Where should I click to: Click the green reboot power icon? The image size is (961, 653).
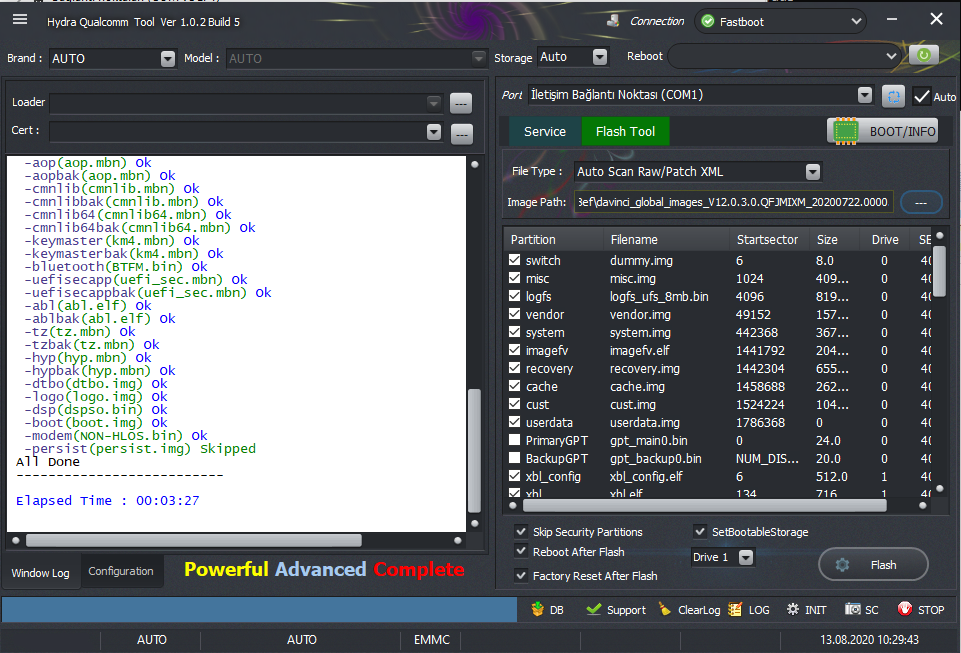pyautogui.click(x=924, y=55)
